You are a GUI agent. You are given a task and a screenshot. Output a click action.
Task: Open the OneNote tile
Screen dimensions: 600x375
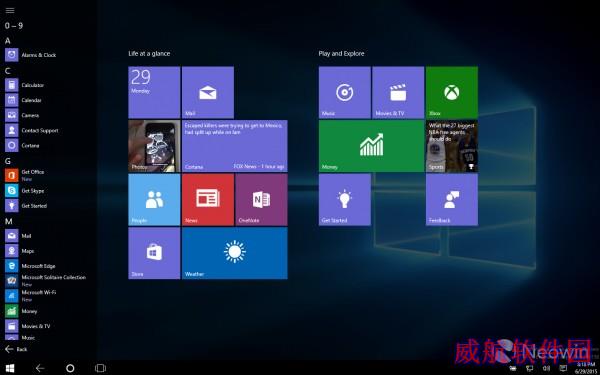[x=261, y=199]
